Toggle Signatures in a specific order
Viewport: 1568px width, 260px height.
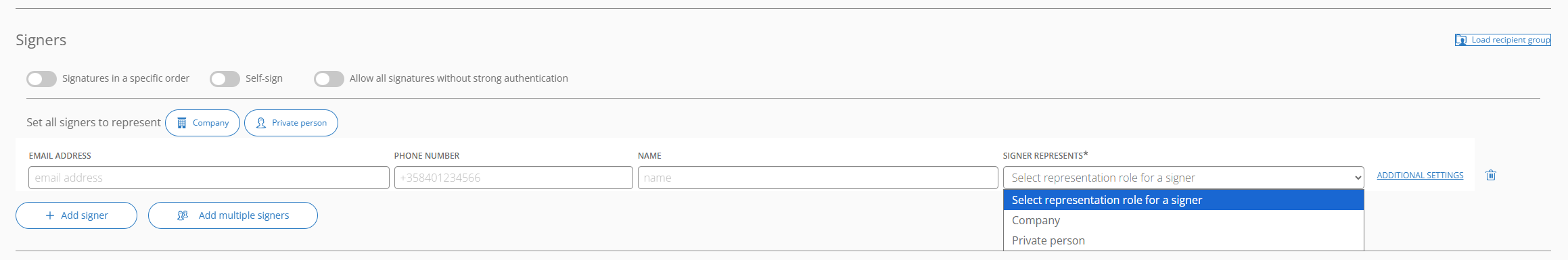pyautogui.click(x=41, y=79)
